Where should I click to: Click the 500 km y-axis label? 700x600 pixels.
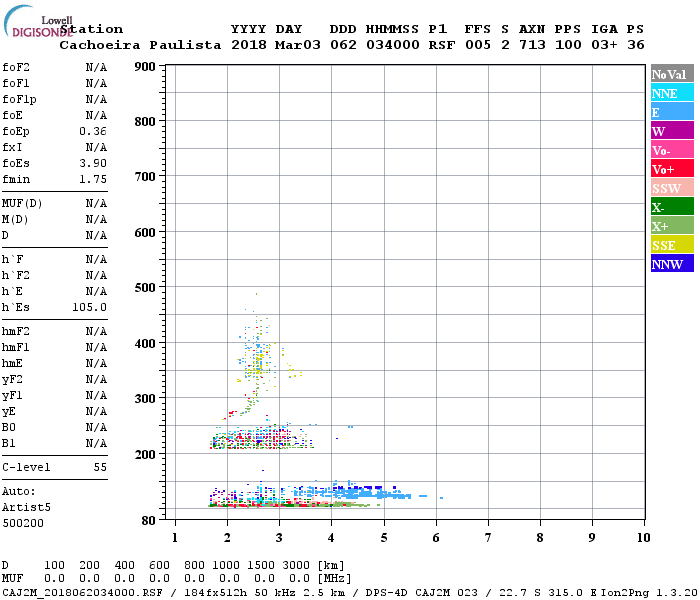(x=145, y=288)
